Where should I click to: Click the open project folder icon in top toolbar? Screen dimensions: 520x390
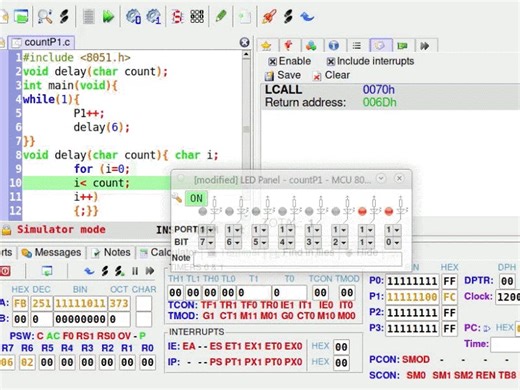pyautogui.click(x=21, y=16)
